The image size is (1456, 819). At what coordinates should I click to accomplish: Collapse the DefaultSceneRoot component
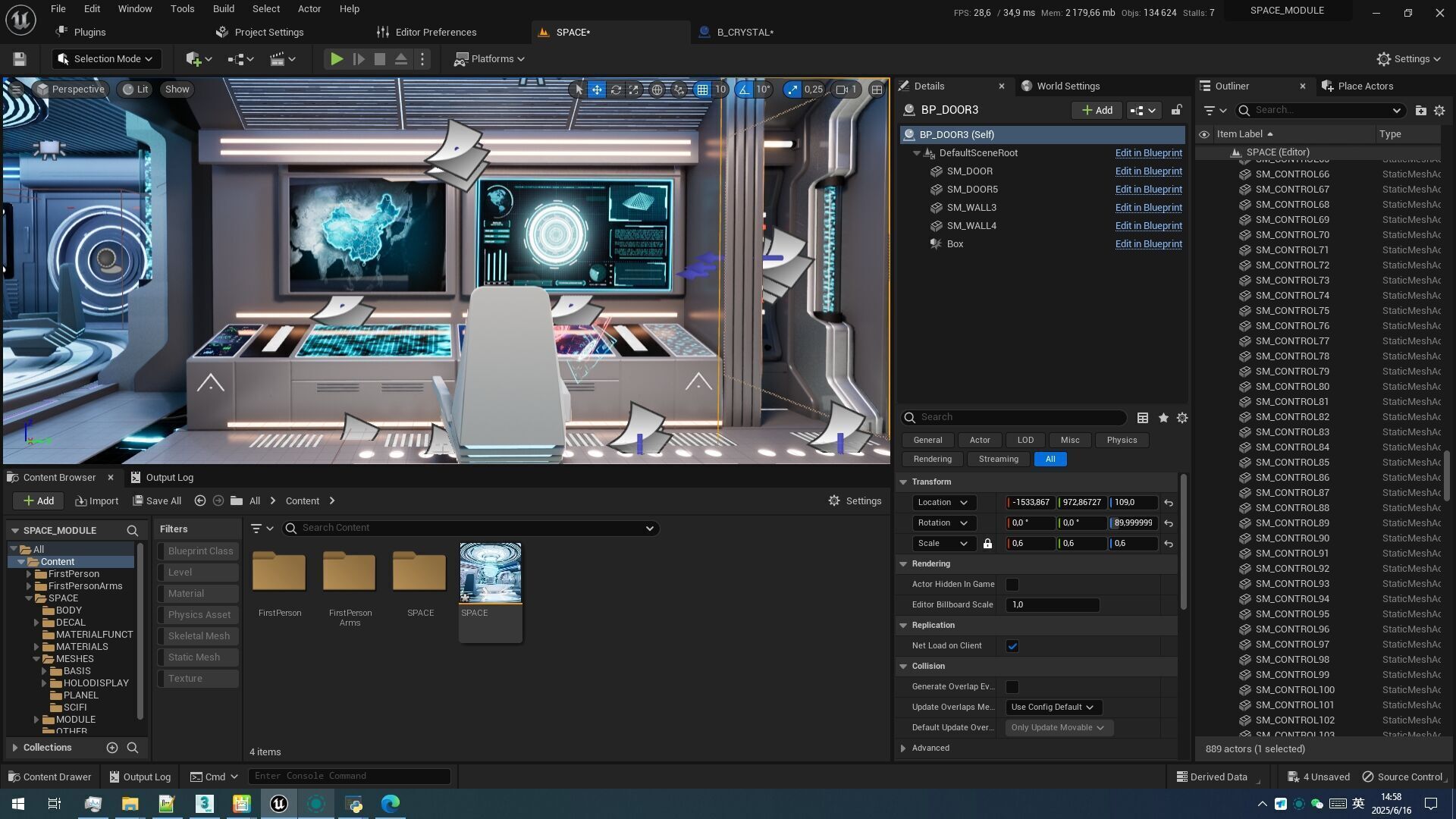(917, 153)
